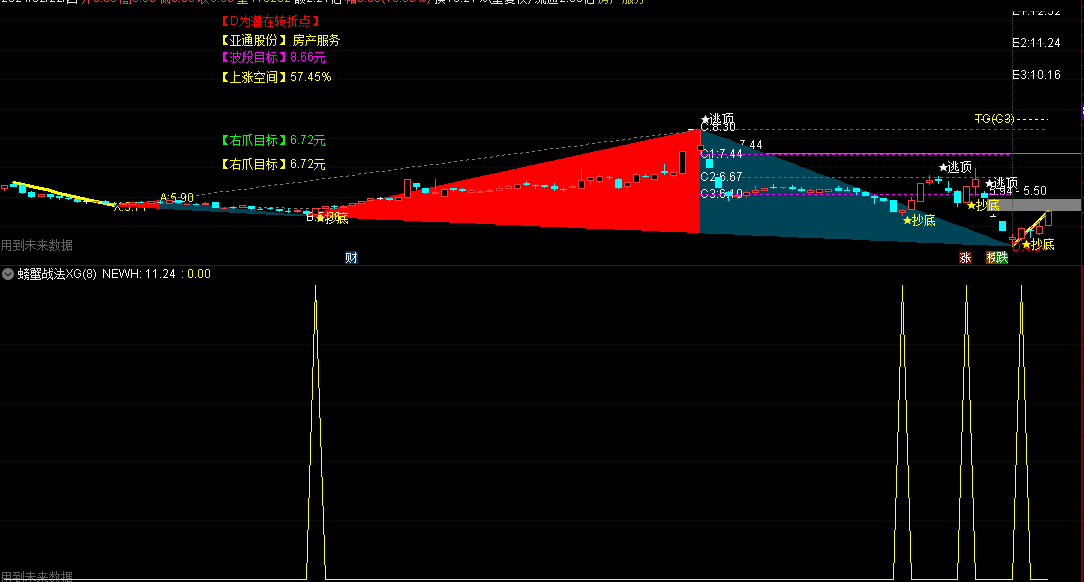Click the A:5.90 point label
Viewport: 1084px width, 582px height.
177,198
